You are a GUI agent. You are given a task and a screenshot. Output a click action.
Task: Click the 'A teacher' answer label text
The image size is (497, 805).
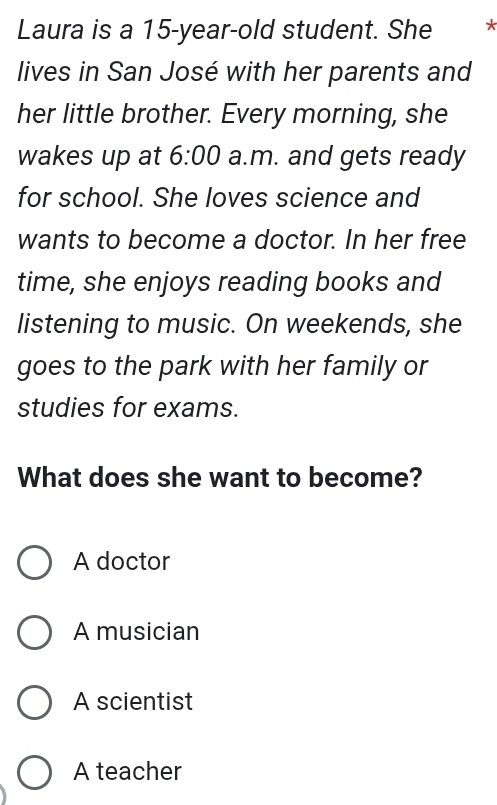(x=127, y=771)
